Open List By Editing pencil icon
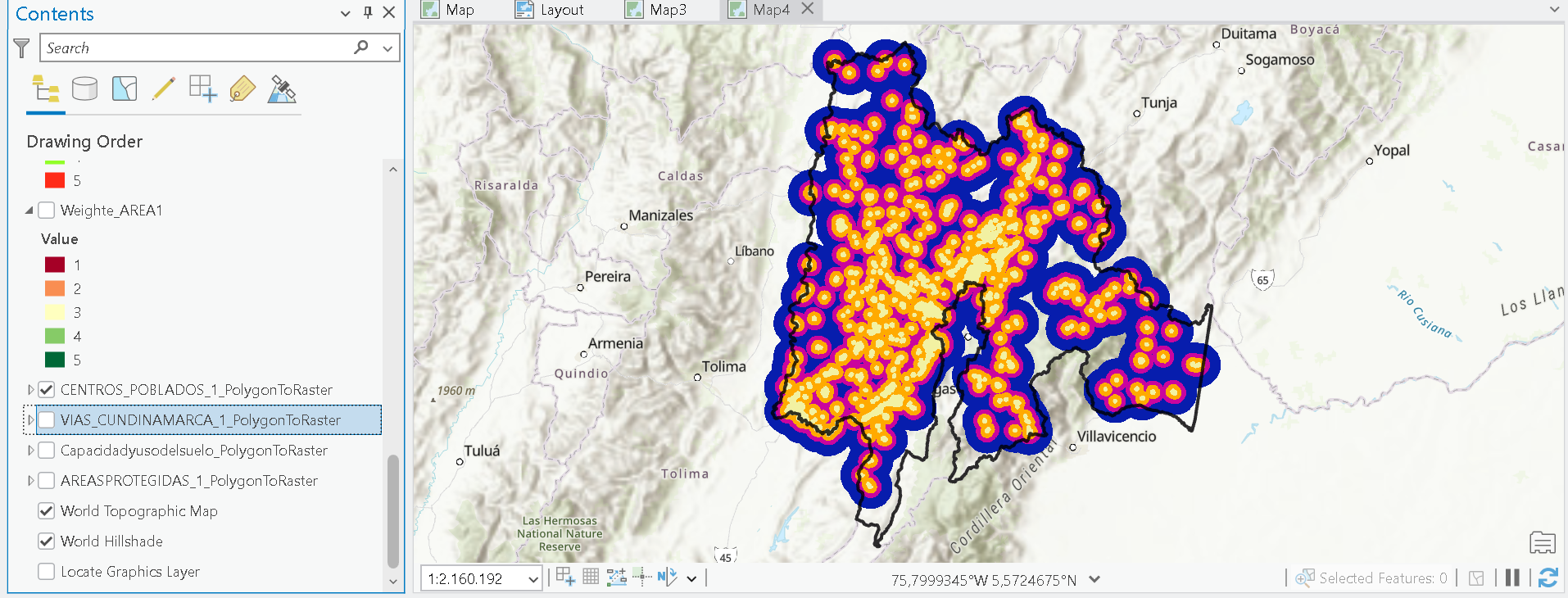The height and width of the screenshot is (598, 1568). pos(163,88)
